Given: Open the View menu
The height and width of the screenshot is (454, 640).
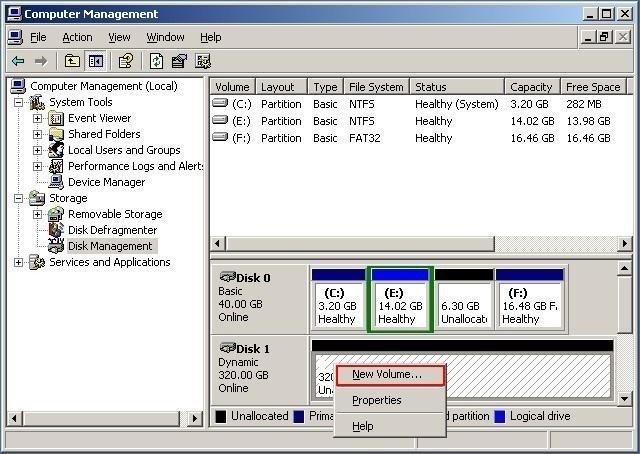Looking at the screenshot, I should [119, 38].
